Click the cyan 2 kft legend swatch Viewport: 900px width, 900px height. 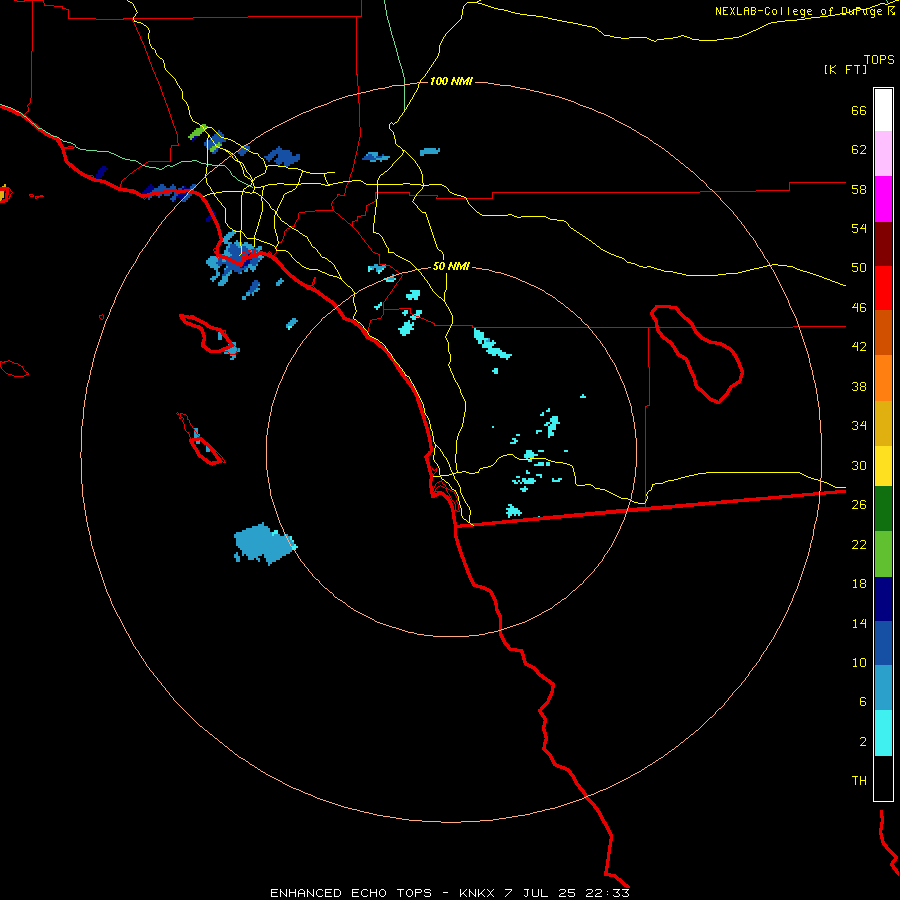point(883,733)
